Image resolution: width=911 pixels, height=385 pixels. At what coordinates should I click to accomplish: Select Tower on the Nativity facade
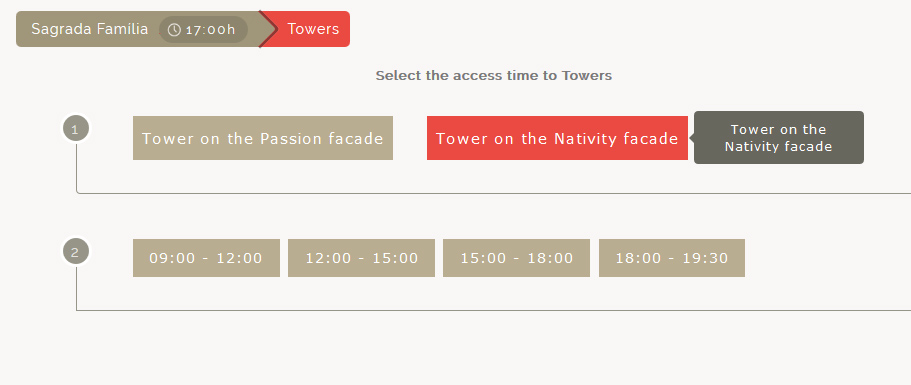557,138
